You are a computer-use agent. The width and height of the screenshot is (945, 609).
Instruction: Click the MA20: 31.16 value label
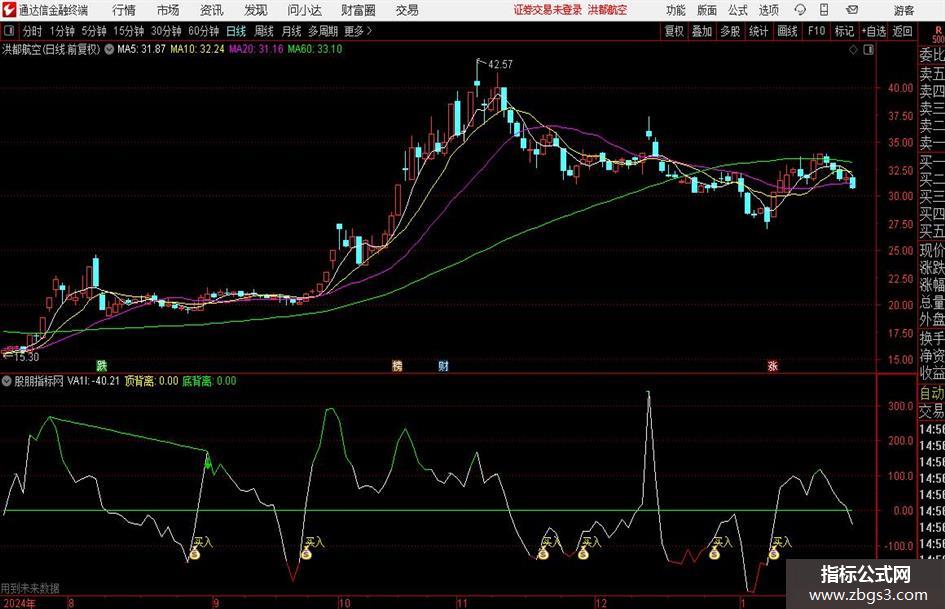pos(256,49)
